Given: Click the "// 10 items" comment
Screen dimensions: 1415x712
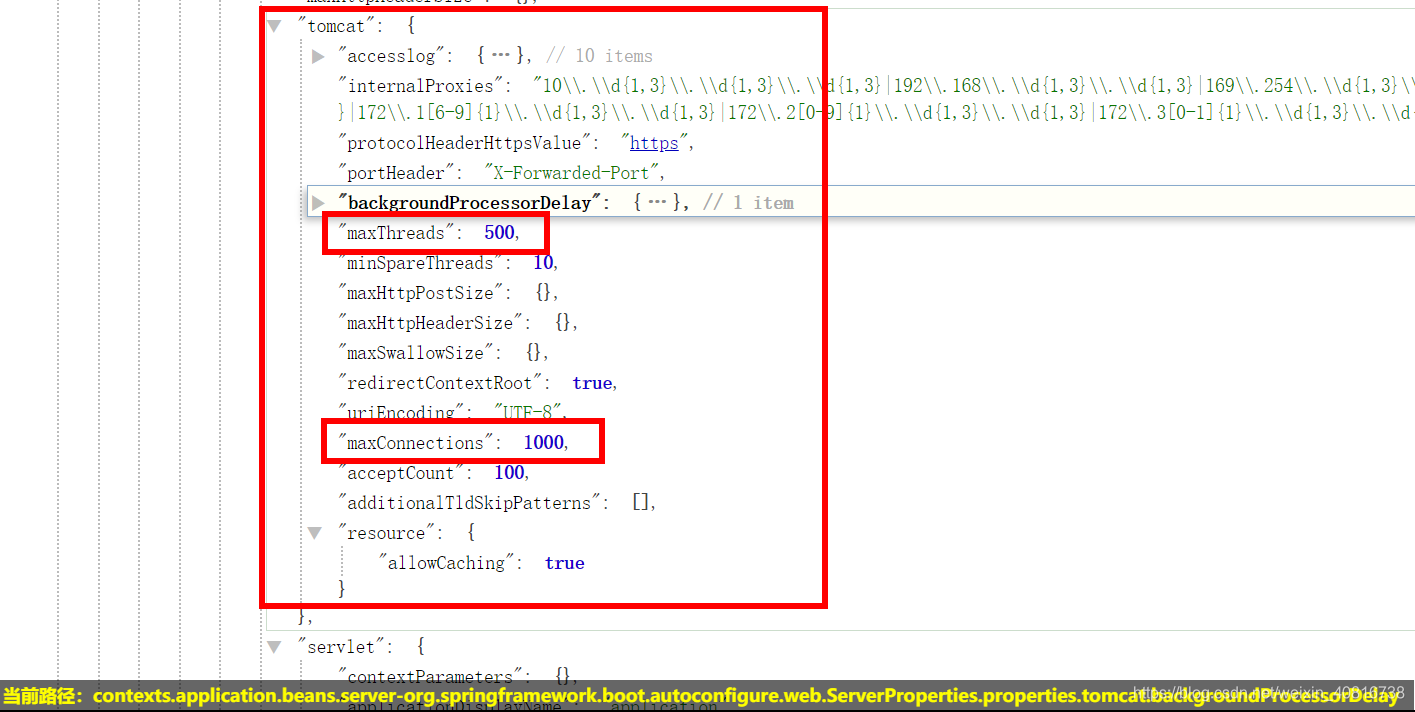Looking at the screenshot, I should tap(599, 56).
